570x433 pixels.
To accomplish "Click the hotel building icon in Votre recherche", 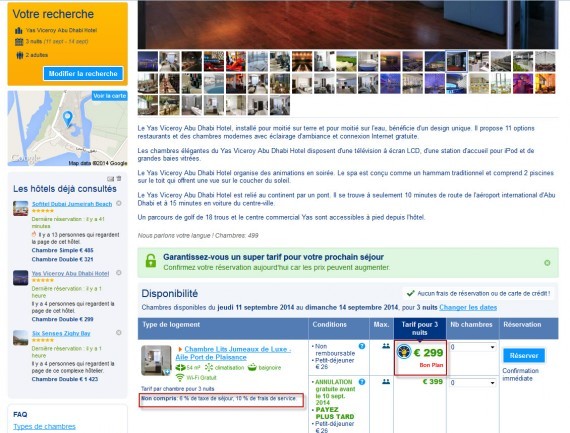I will 19,31.
